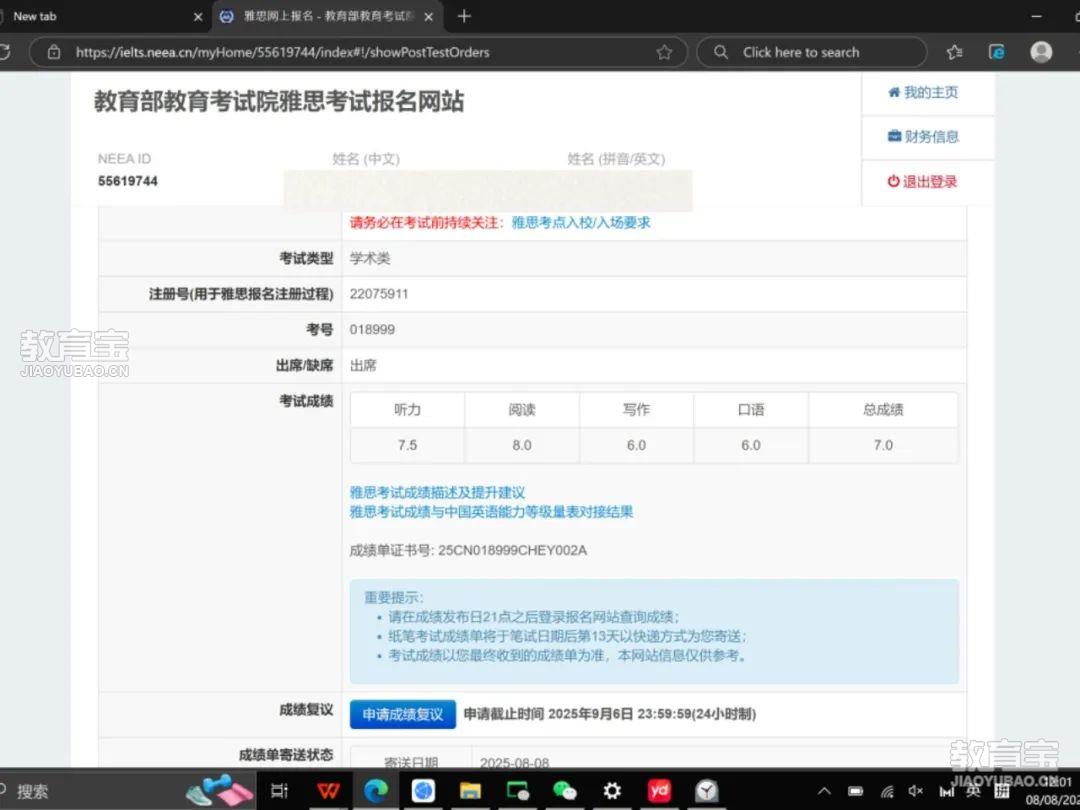Switch to the New tab tab
The width and height of the screenshot is (1080, 810).
(96, 17)
